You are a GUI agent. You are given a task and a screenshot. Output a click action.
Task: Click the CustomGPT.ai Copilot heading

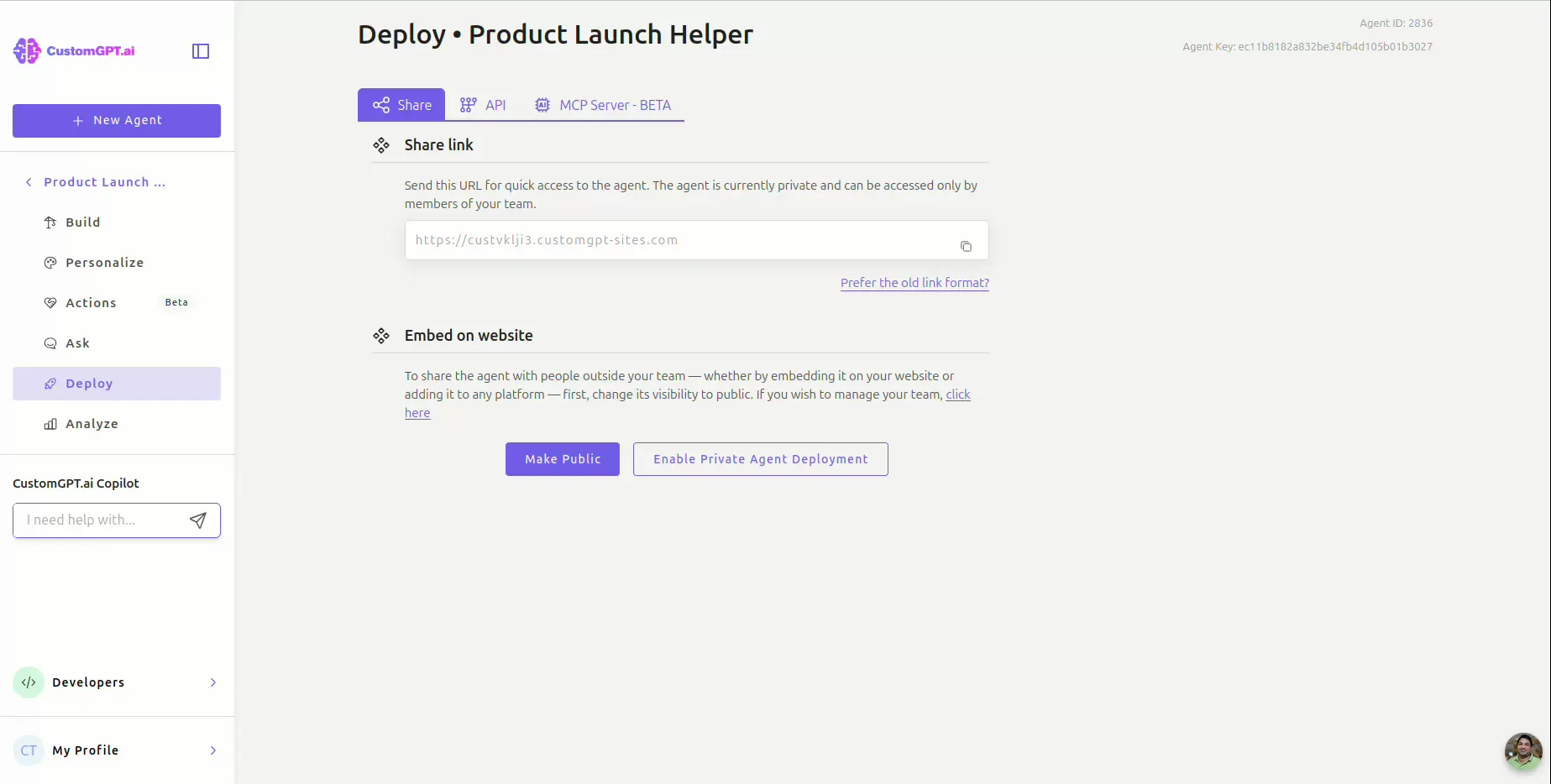[x=76, y=483]
